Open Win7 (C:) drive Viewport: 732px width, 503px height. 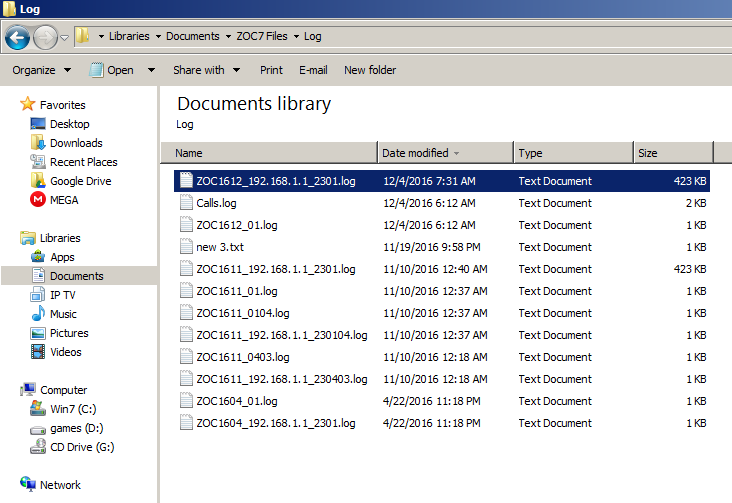63,409
